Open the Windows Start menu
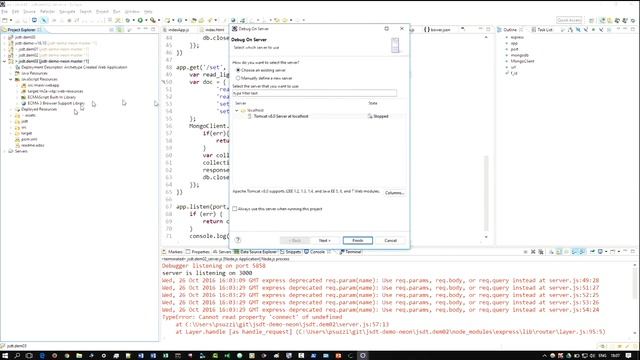The height and width of the screenshot is (360, 640). 5,356
